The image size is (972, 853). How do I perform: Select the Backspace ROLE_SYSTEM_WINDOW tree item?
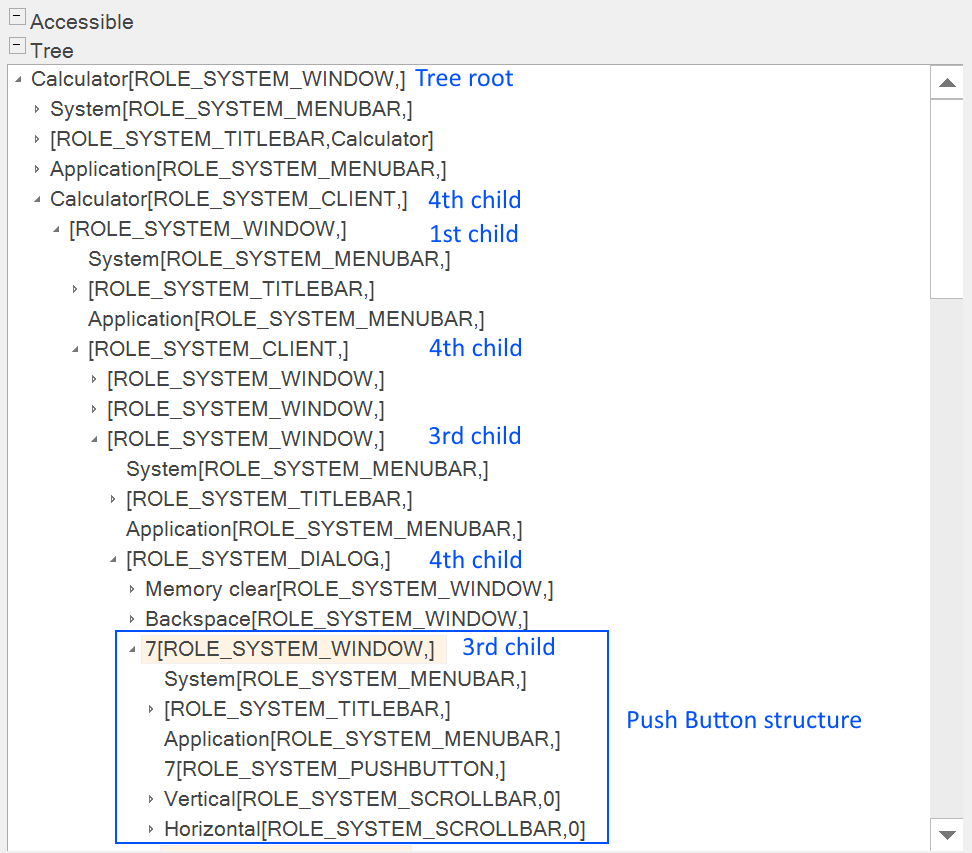coord(336,619)
